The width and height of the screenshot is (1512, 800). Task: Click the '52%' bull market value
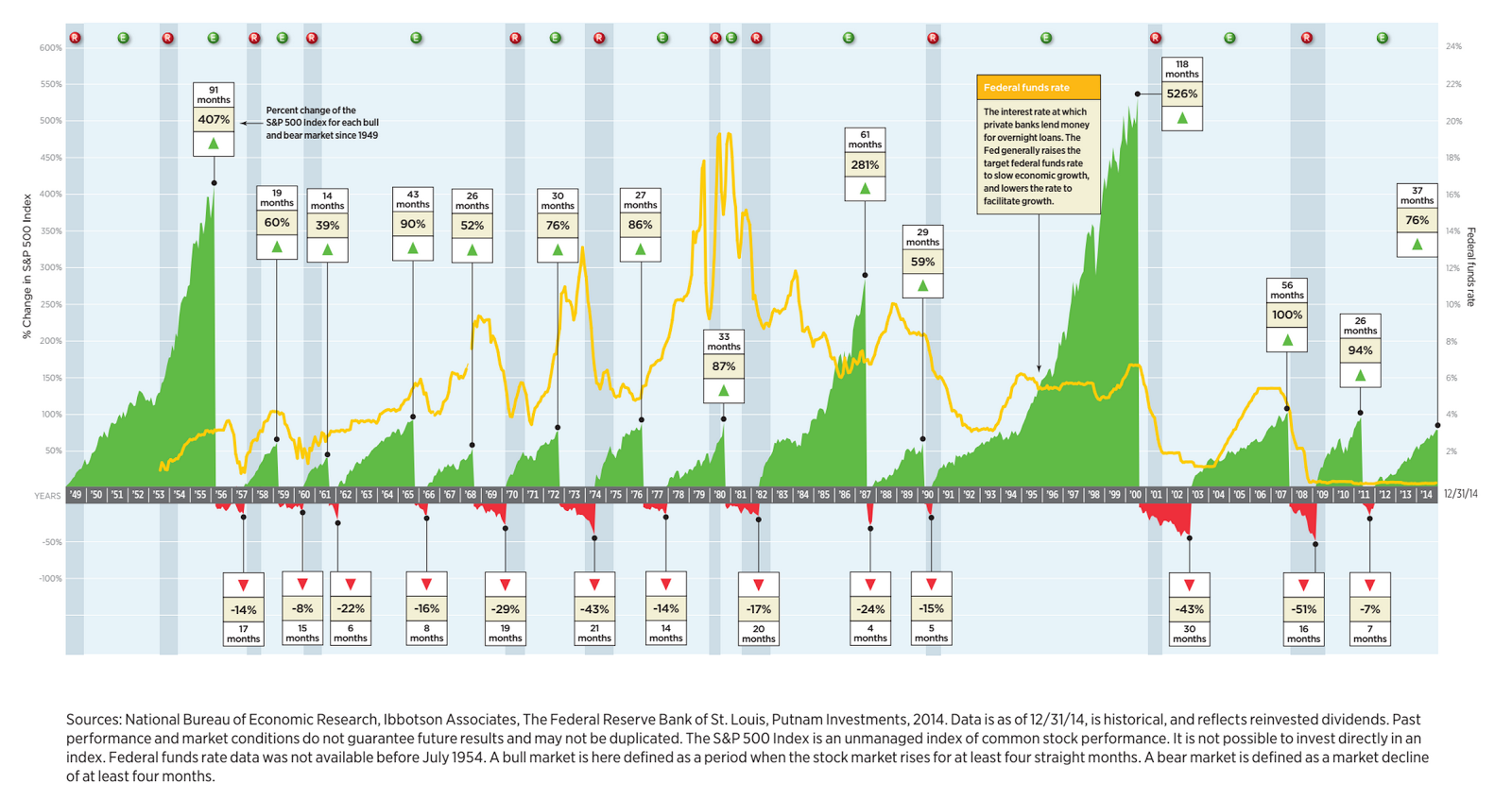(x=472, y=226)
